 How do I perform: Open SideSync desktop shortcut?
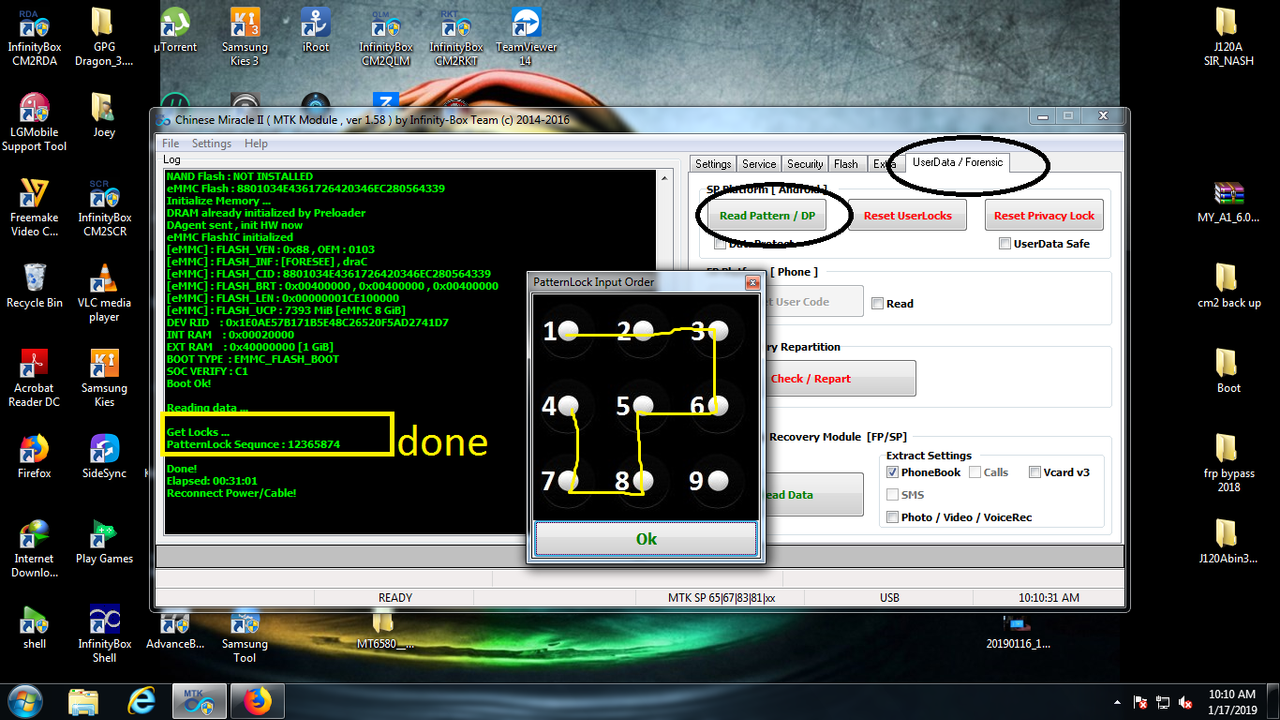104,456
